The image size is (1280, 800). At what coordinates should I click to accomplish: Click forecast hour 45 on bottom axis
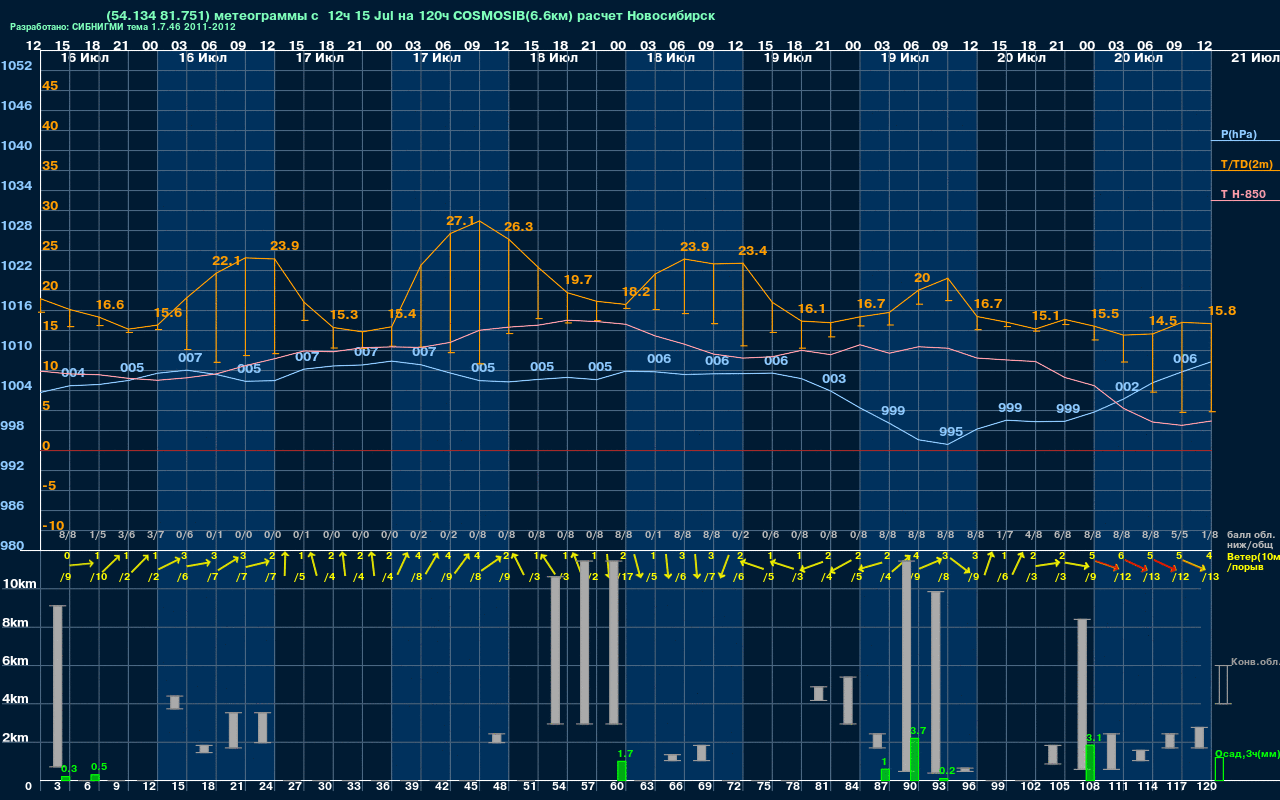[x=471, y=787]
